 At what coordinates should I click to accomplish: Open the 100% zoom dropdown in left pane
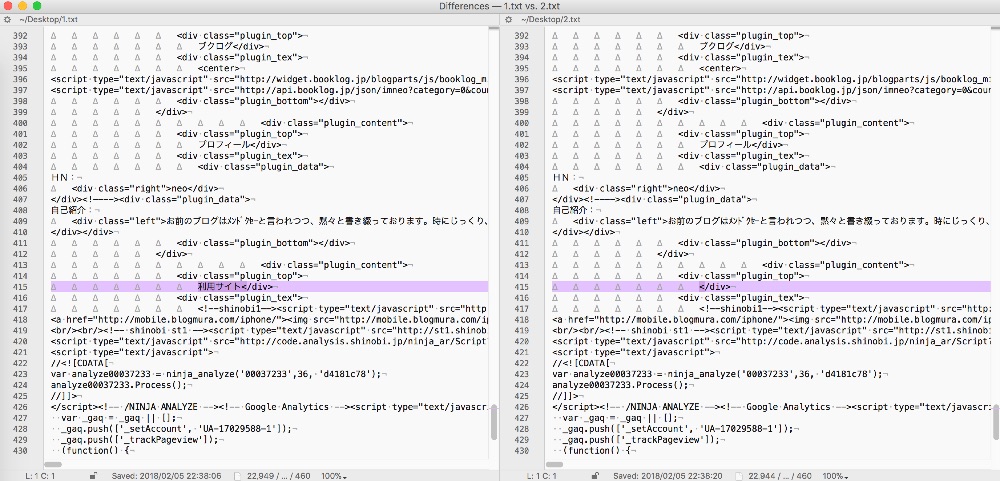tap(334, 476)
